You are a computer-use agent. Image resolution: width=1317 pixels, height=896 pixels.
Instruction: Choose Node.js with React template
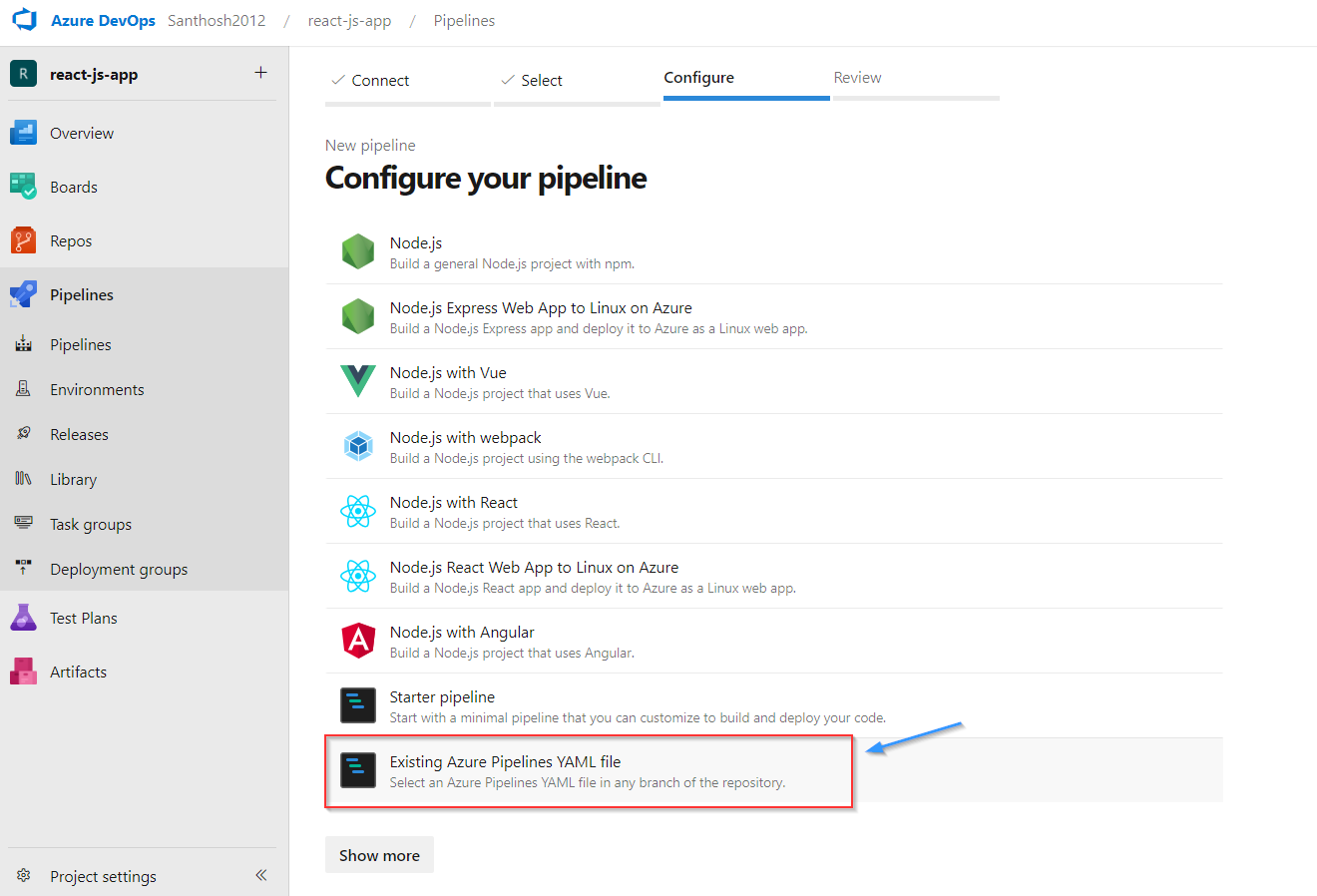[x=454, y=502]
